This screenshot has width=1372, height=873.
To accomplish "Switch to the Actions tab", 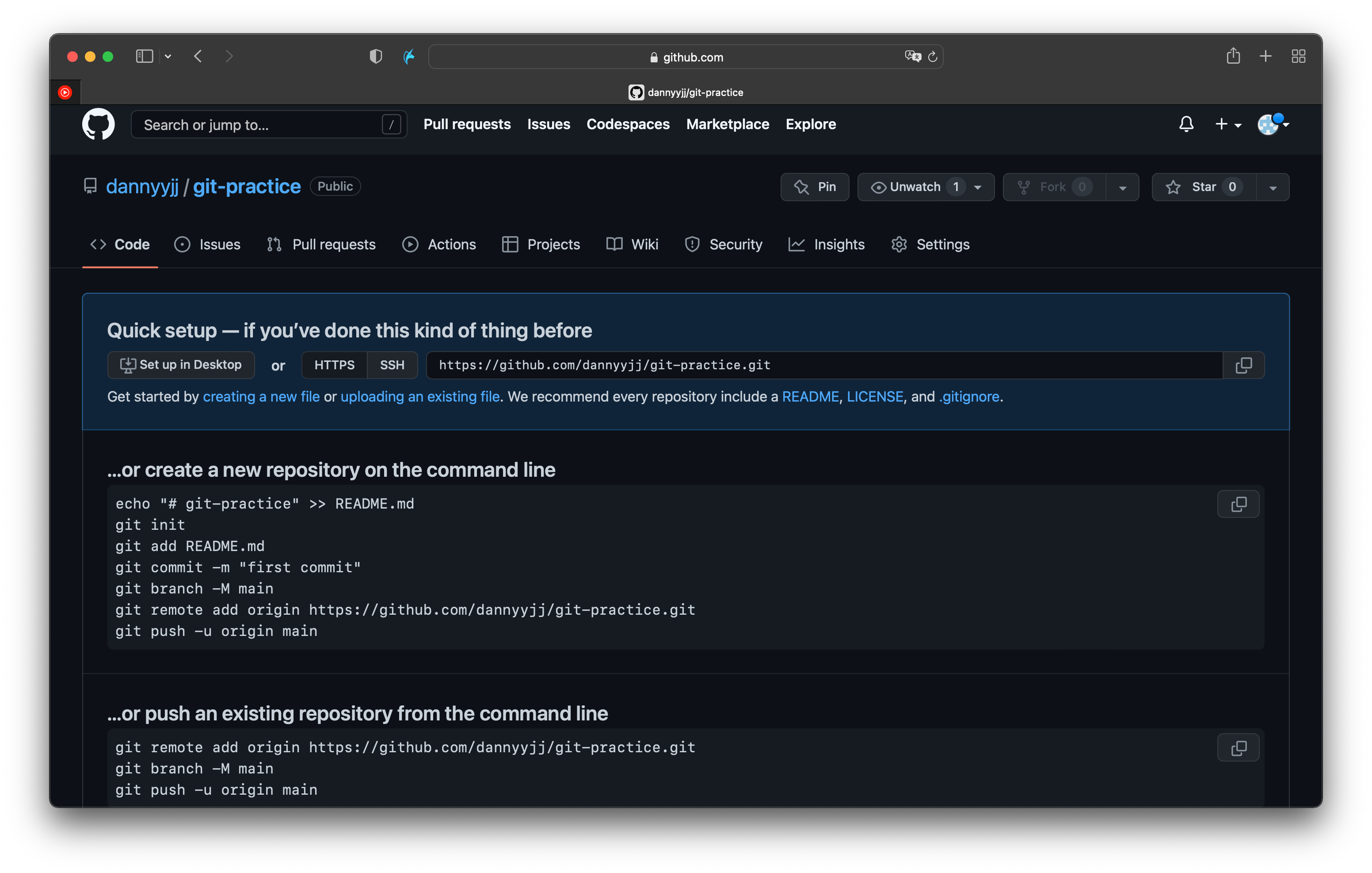I will point(439,244).
